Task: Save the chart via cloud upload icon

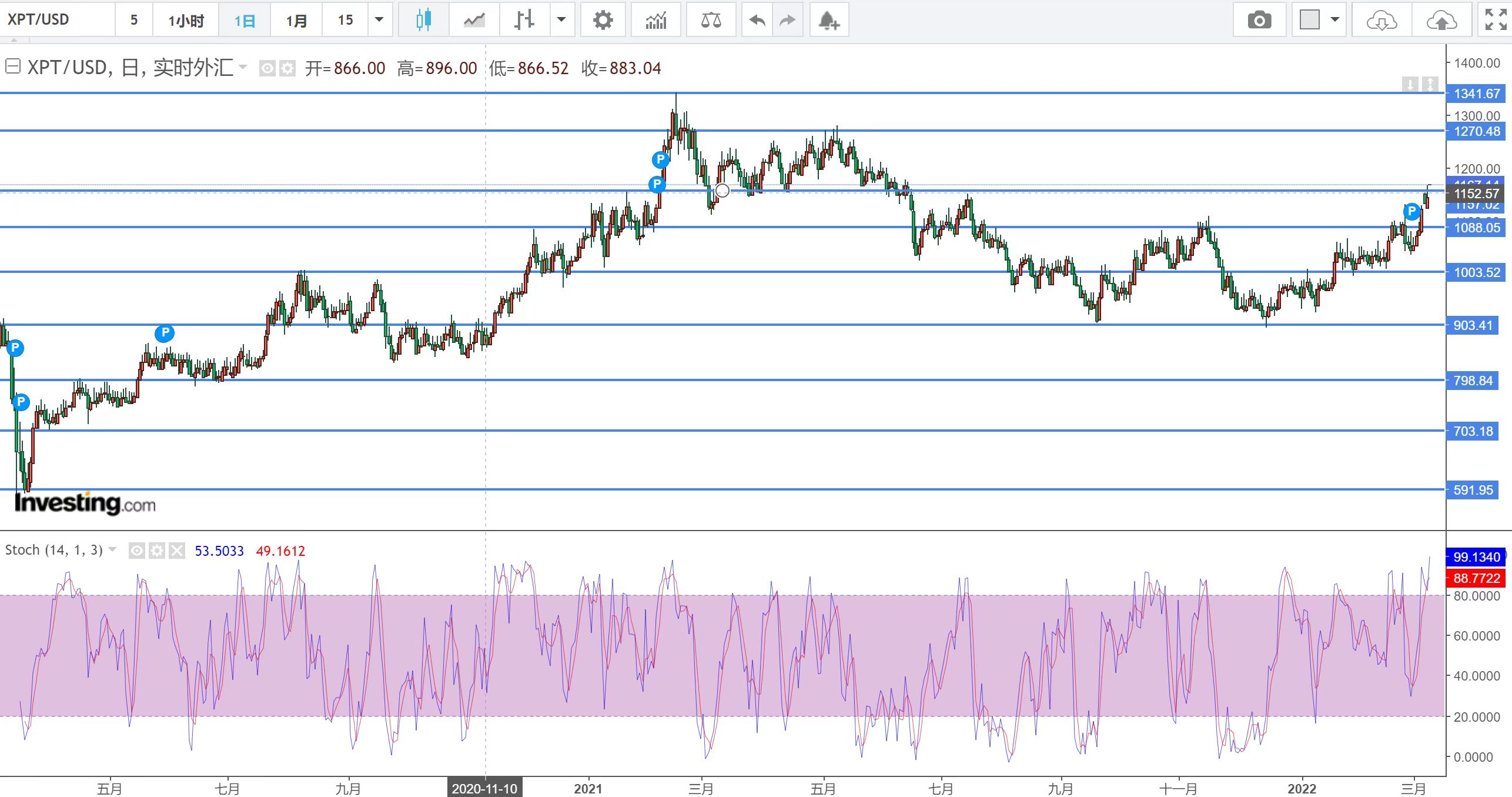Action: click(x=1441, y=20)
